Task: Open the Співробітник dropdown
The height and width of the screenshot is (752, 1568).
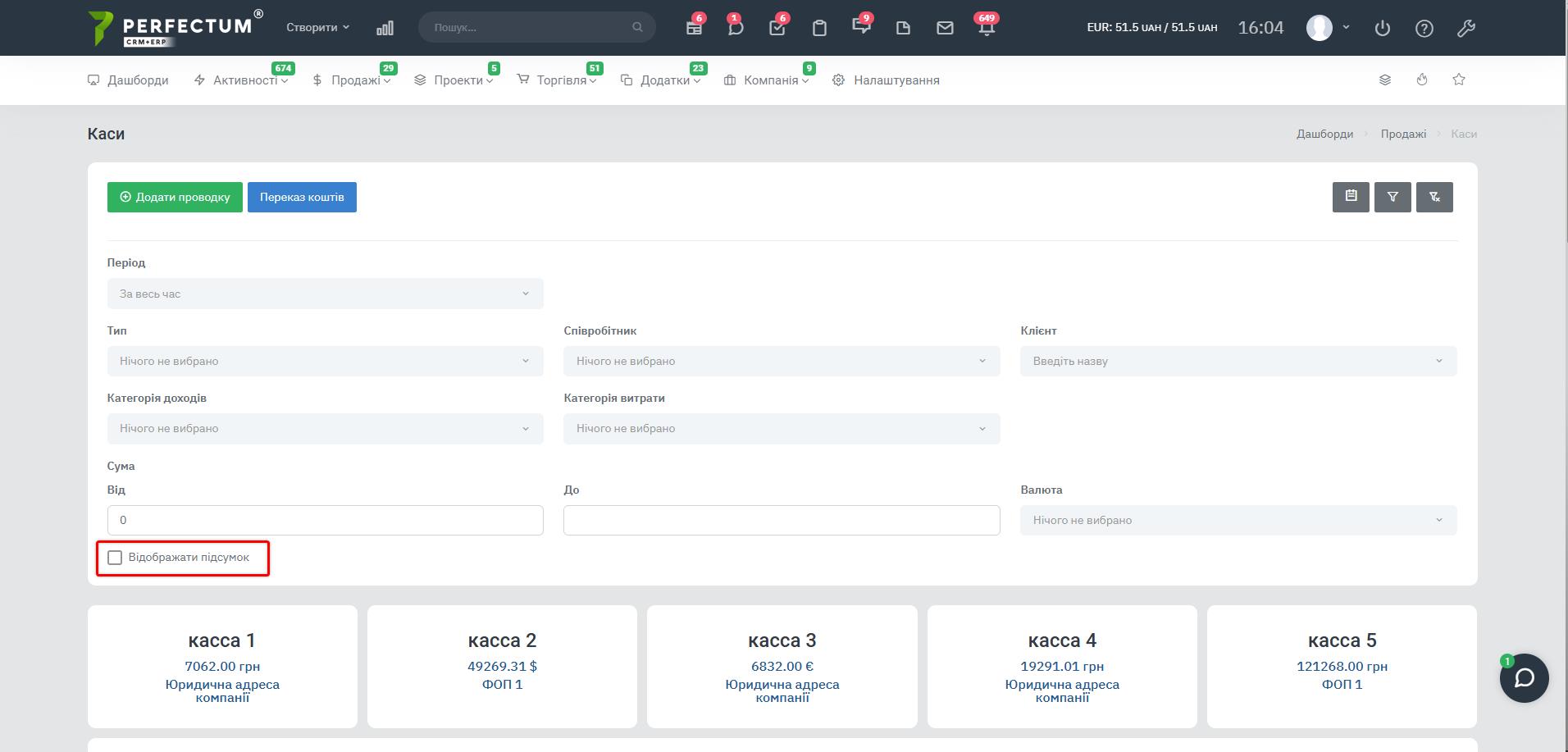Action: point(781,361)
